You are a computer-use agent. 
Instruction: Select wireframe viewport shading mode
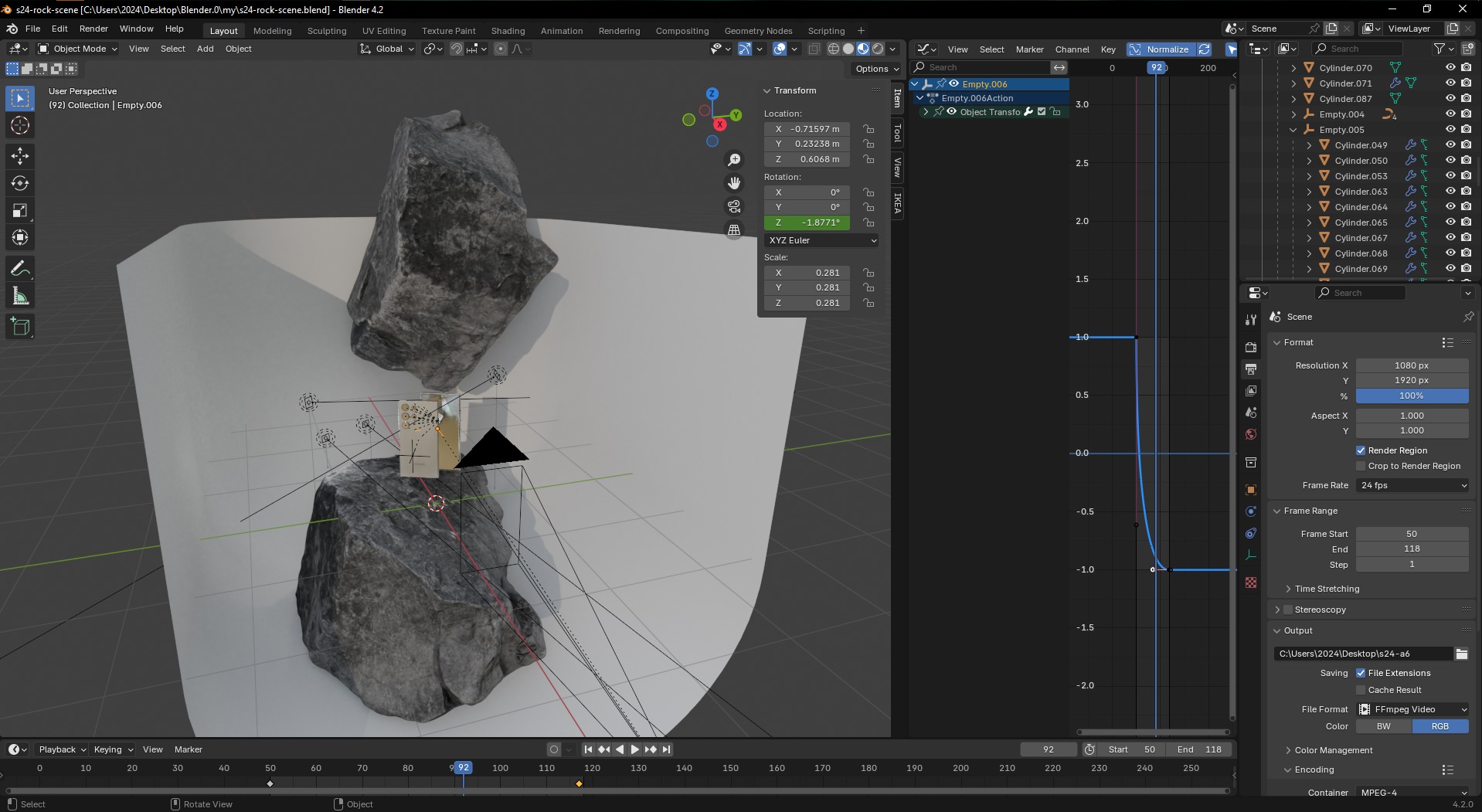point(834,49)
